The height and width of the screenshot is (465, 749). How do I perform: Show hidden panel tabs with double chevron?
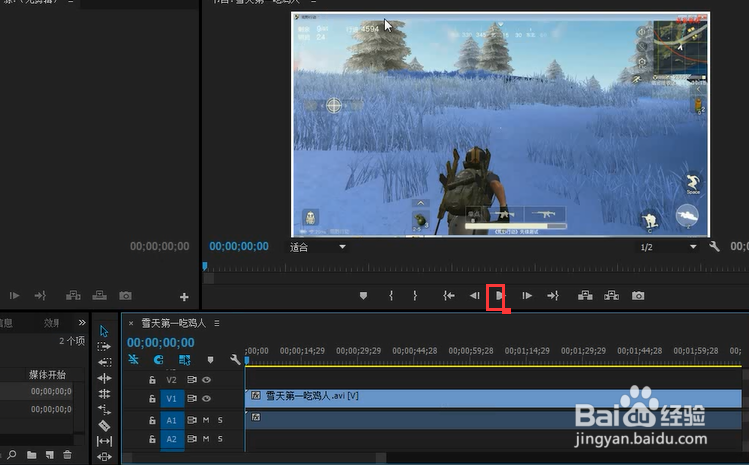coord(82,323)
